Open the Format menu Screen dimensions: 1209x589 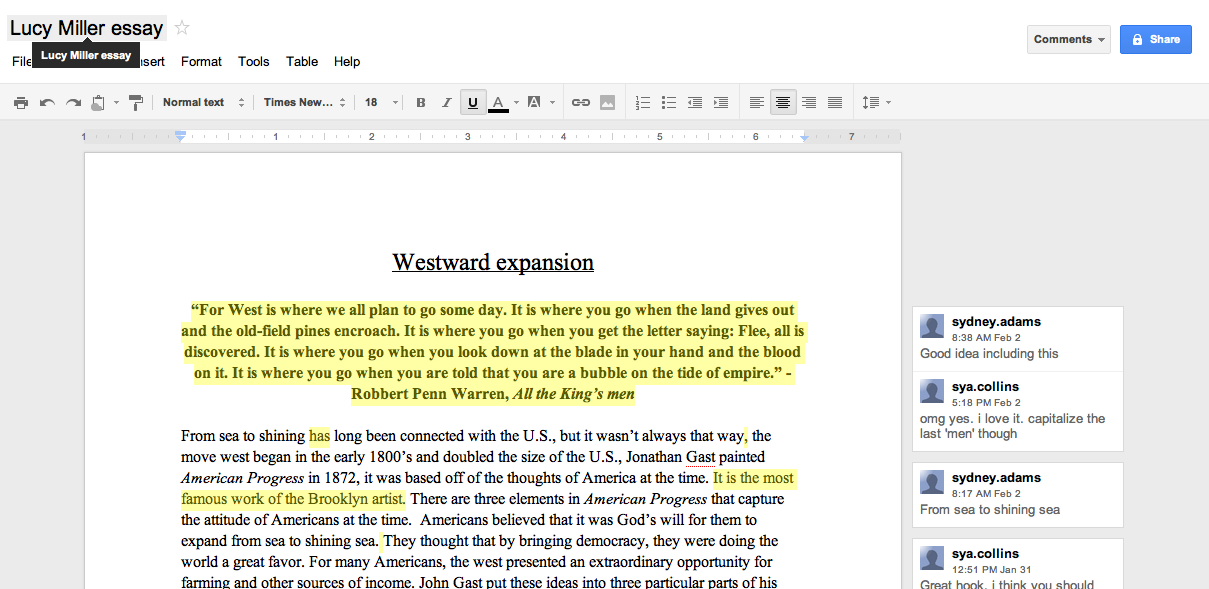click(x=201, y=61)
